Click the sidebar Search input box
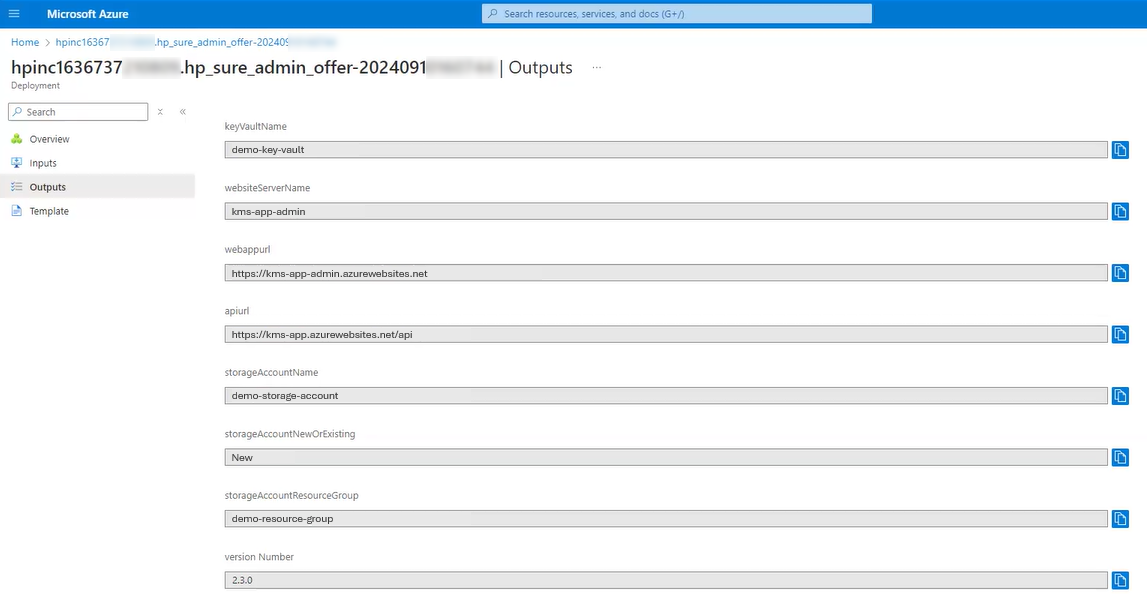Viewport: 1147px width, 605px height. click(x=77, y=111)
